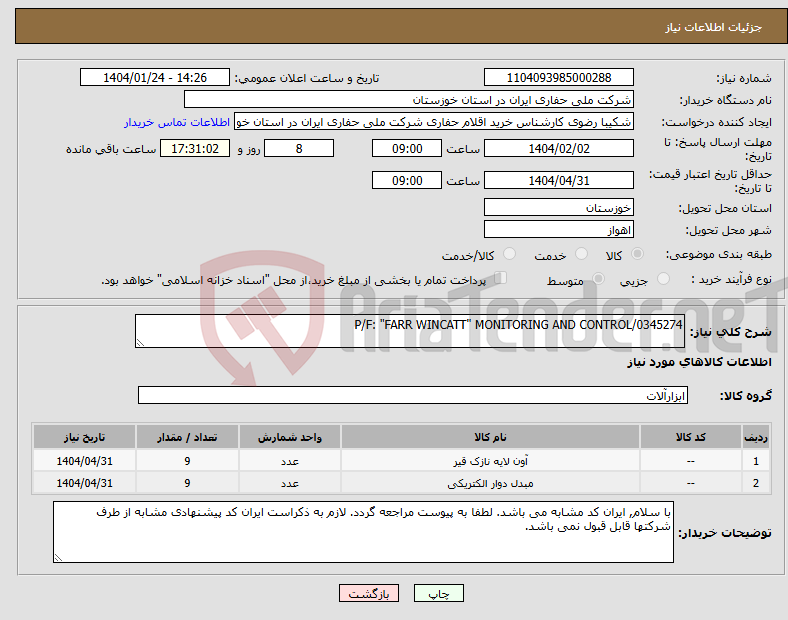Click the واحد شمارش column header
Image resolution: width=788 pixels, height=620 pixels.
click(290, 437)
